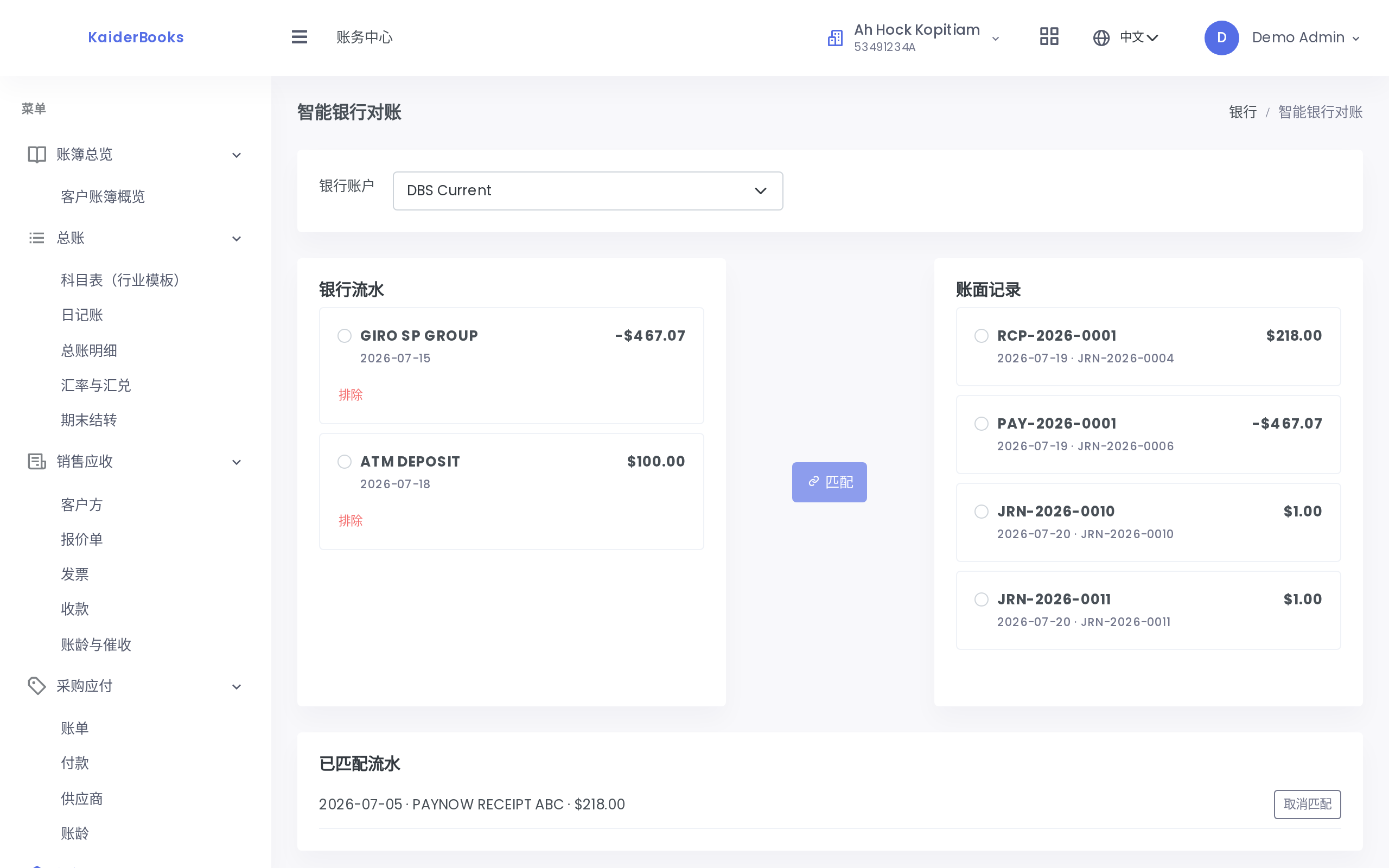The height and width of the screenshot is (868, 1389).
Task: Open the 日记账 menu item
Action: 82,315
